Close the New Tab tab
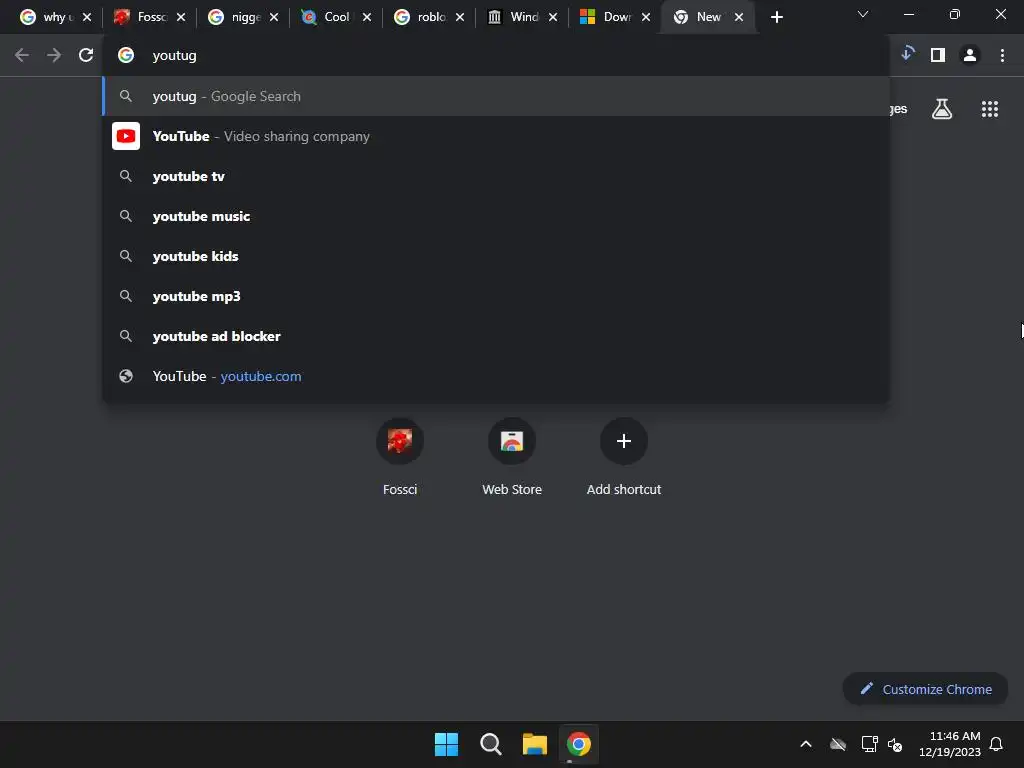The width and height of the screenshot is (1024, 768). [x=739, y=18]
